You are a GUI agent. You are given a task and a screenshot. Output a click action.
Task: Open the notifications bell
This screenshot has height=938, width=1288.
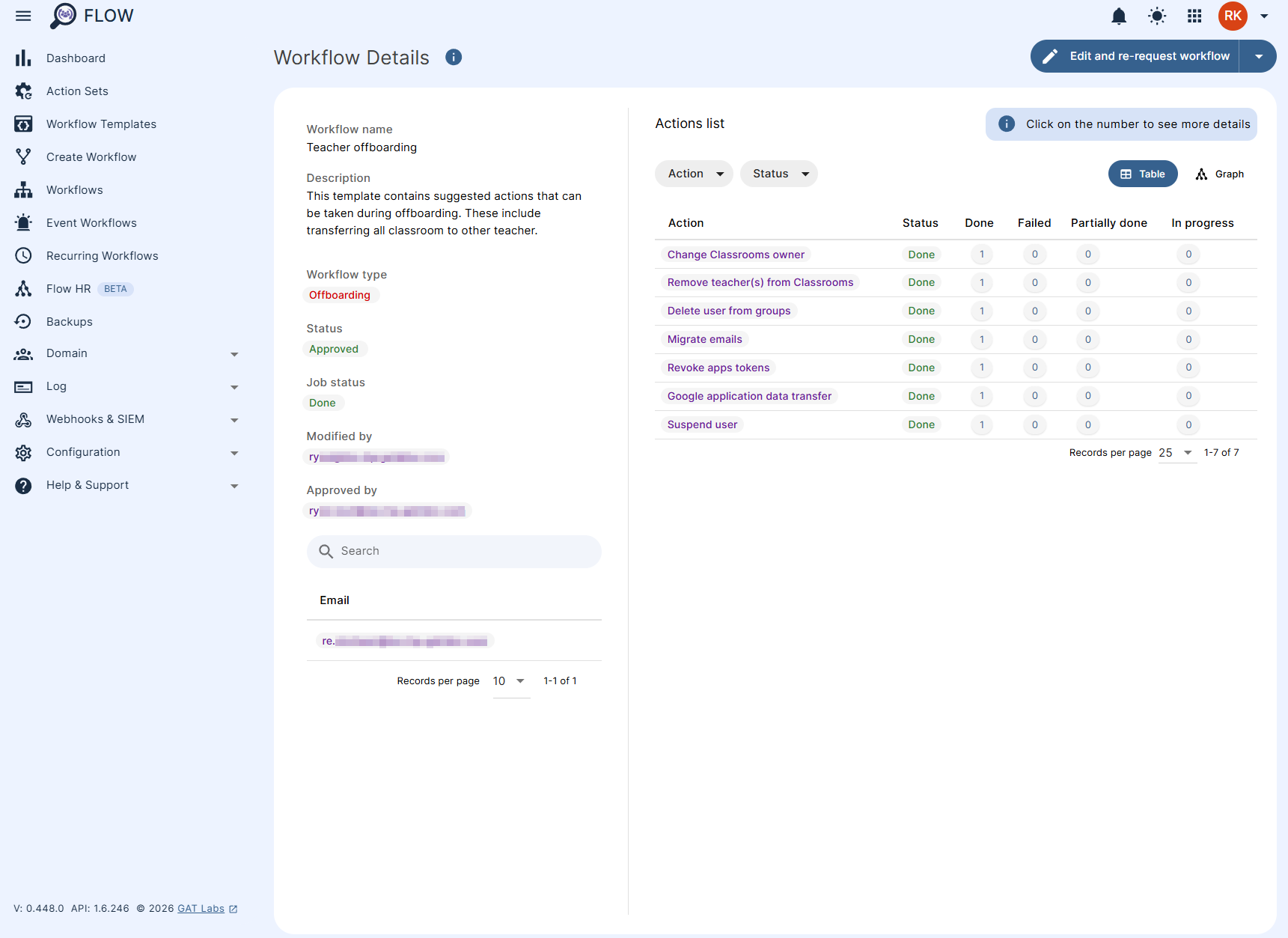tap(1119, 16)
